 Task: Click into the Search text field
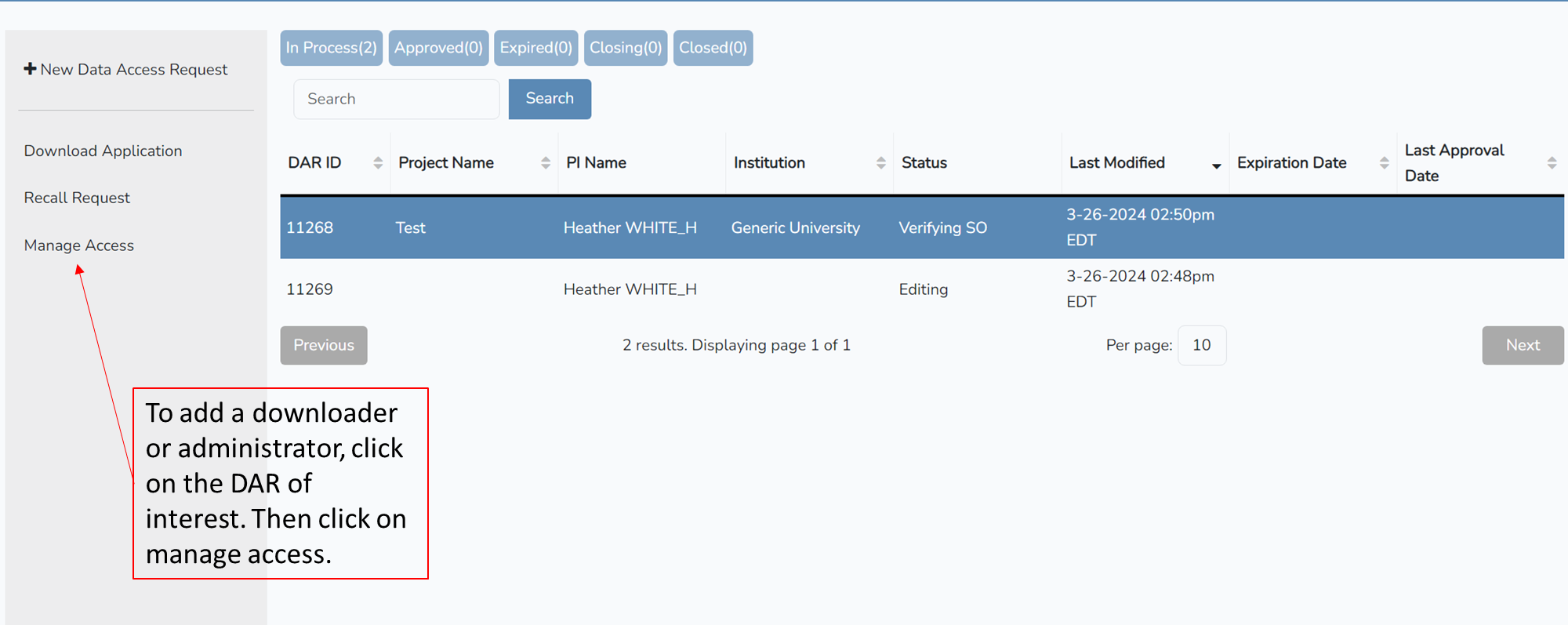coord(396,100)
